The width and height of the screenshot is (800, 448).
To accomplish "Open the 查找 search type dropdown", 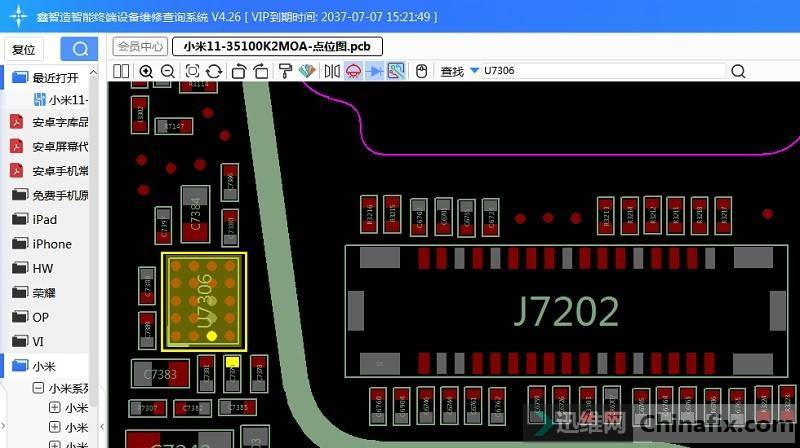I will pyautogui.click(x=474, y=71).
